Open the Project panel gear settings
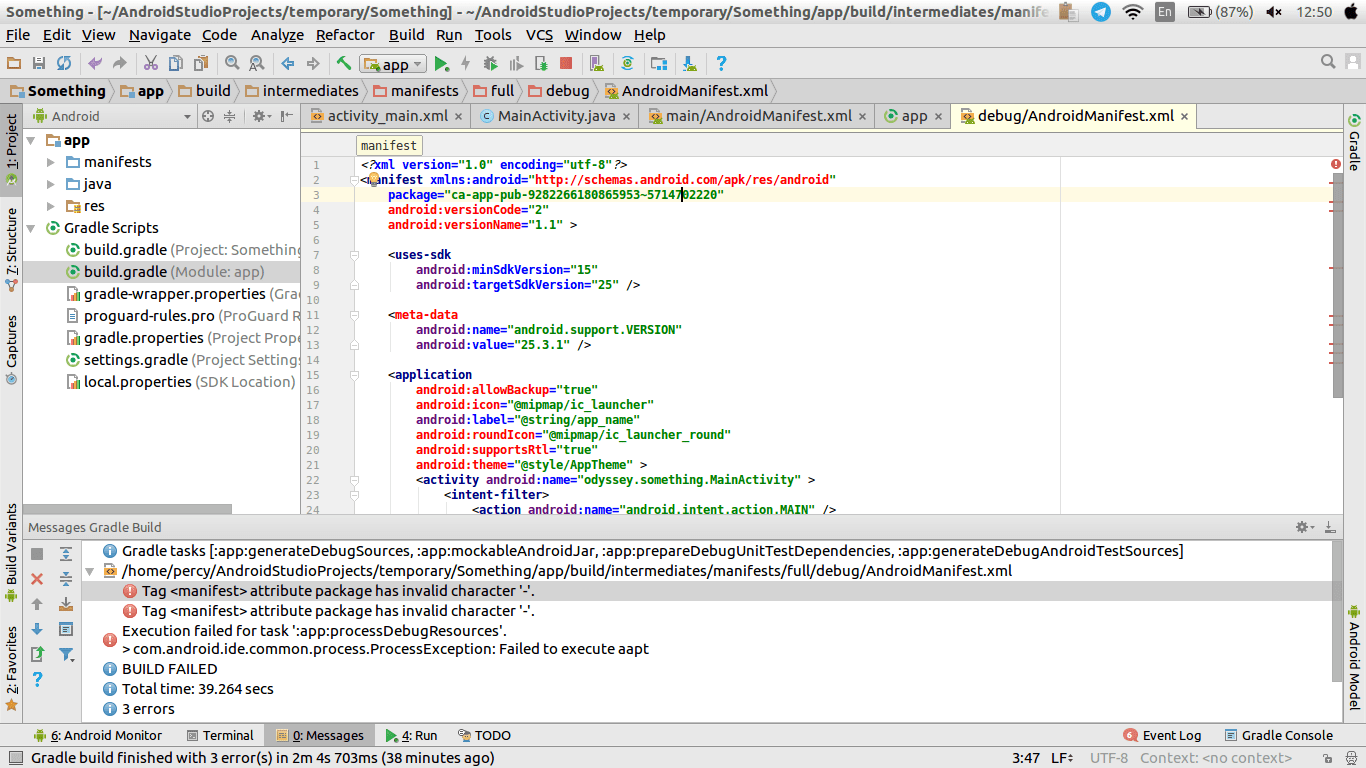Screen dimensions: 1366x768 click(259, 116)
